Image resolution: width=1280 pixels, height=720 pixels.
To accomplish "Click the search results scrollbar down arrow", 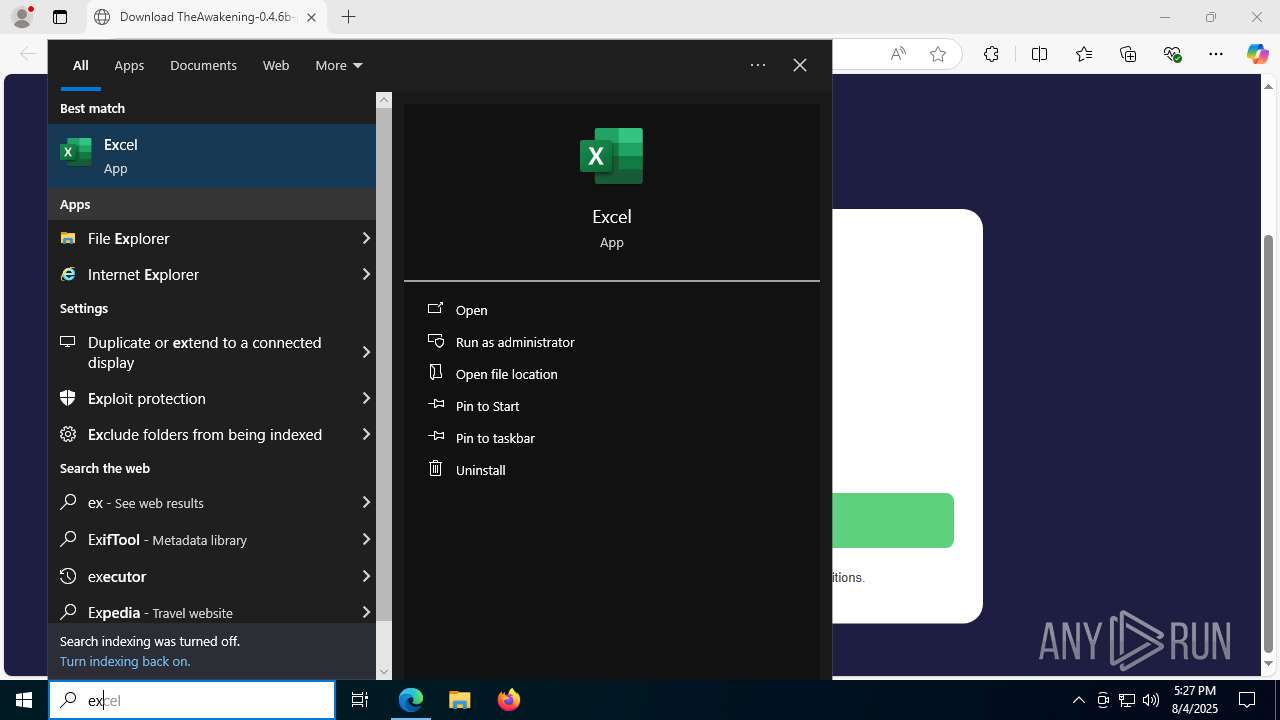I will (x=384, y=672).
